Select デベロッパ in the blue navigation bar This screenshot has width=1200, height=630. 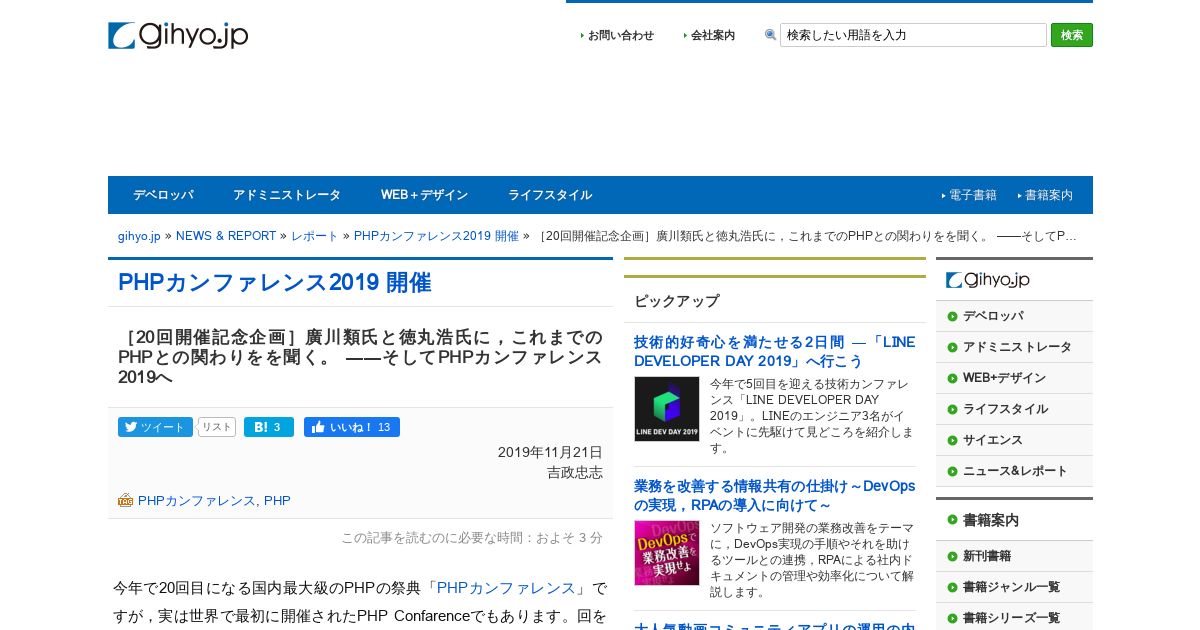(x=163, y=195)
